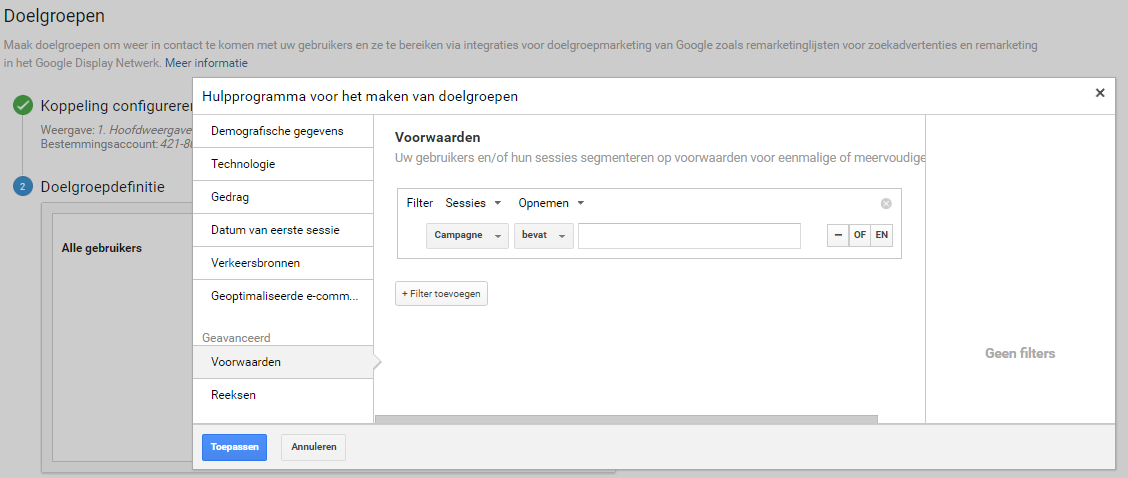Image resolution: width=1128 pixels, height=478 pixels.
Task: Select the Reeksen section
Action: [283, 395]
